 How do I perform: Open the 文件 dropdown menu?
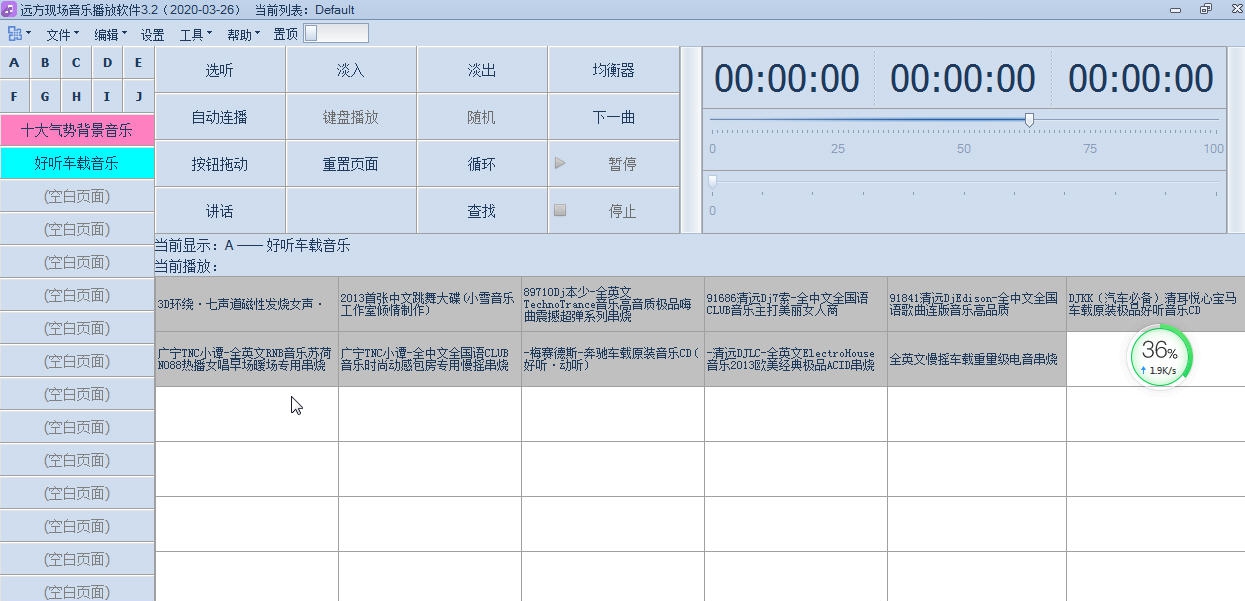(x=61, y=33)
